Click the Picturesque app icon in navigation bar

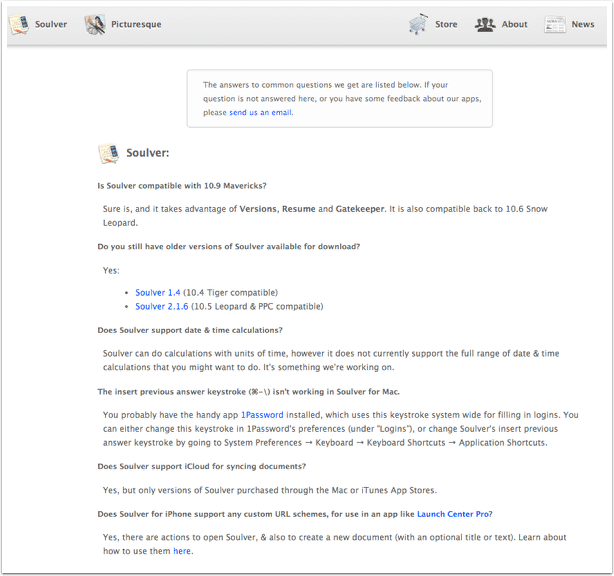pos(95,24)
